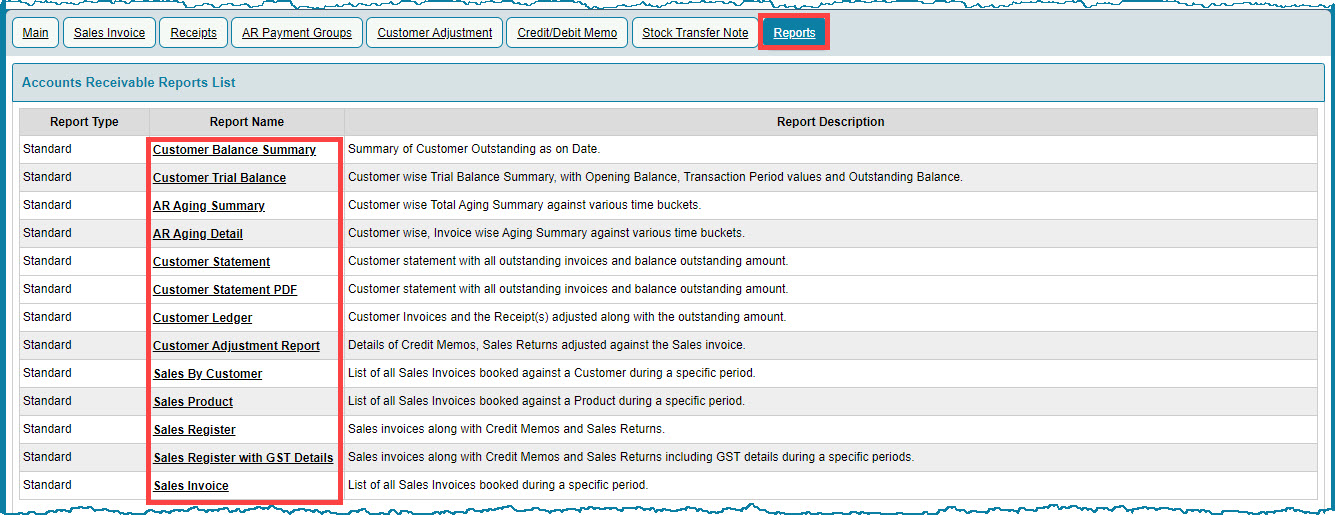Screen dimensions: 1336x515
Task: Open Sales By Customer report
Action: 208,374
